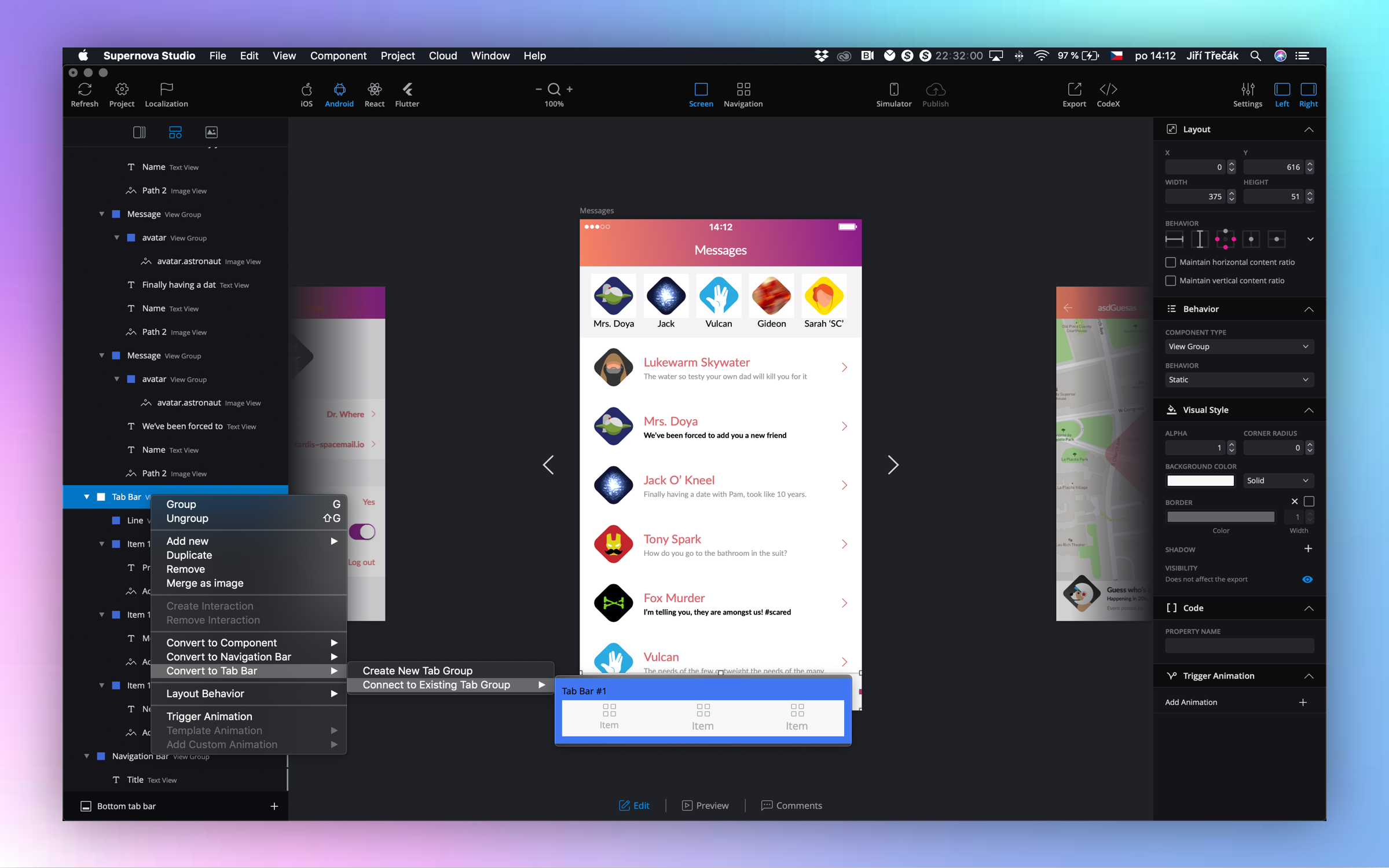Image resolution: width=1389 pixels, height=868 pixels.
Task: Collapse the Layout section
Action: click(x=1308, y=130)
